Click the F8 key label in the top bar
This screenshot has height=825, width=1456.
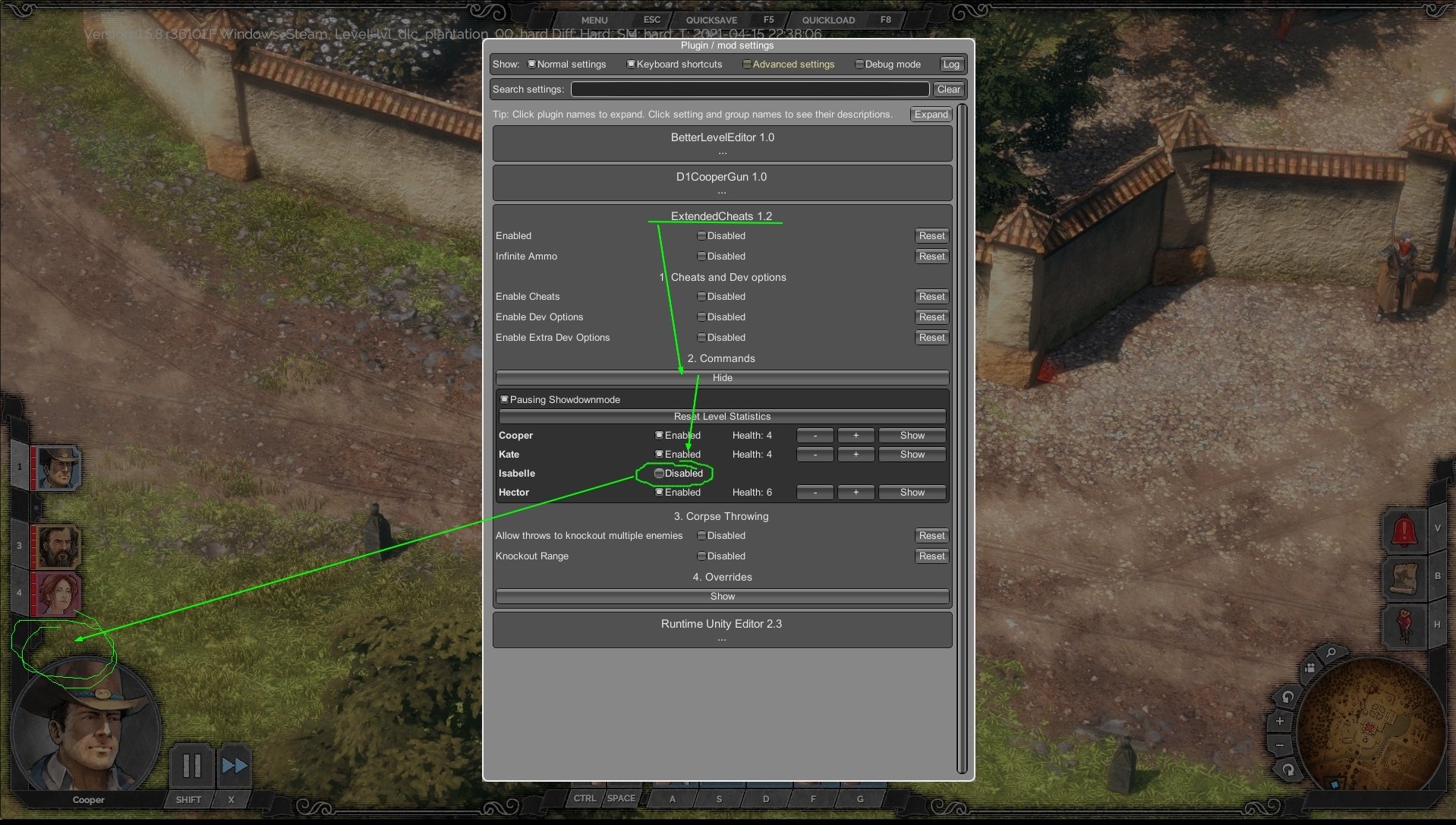pos(886,20)
